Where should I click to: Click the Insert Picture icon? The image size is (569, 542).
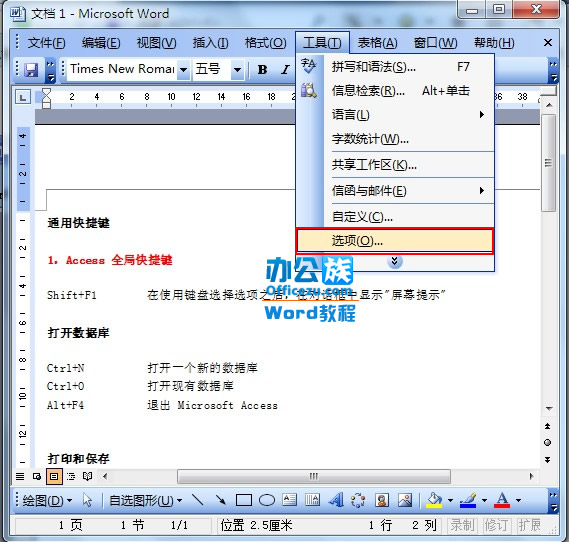point(405,500)
